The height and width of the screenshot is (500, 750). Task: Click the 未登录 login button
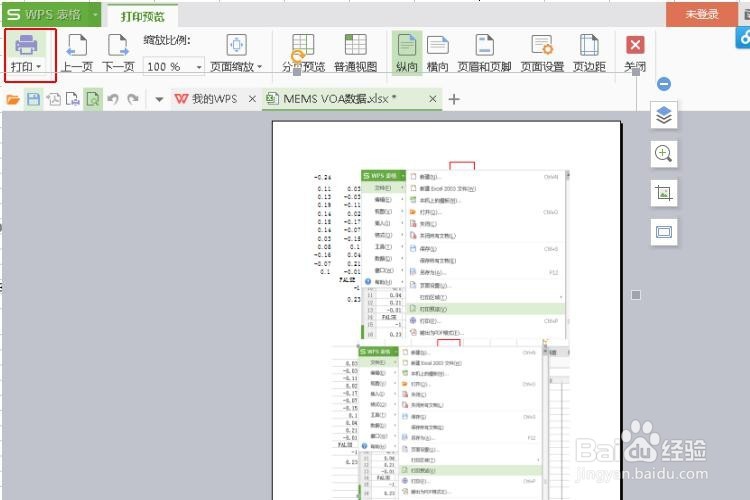(x=702, y=14)
